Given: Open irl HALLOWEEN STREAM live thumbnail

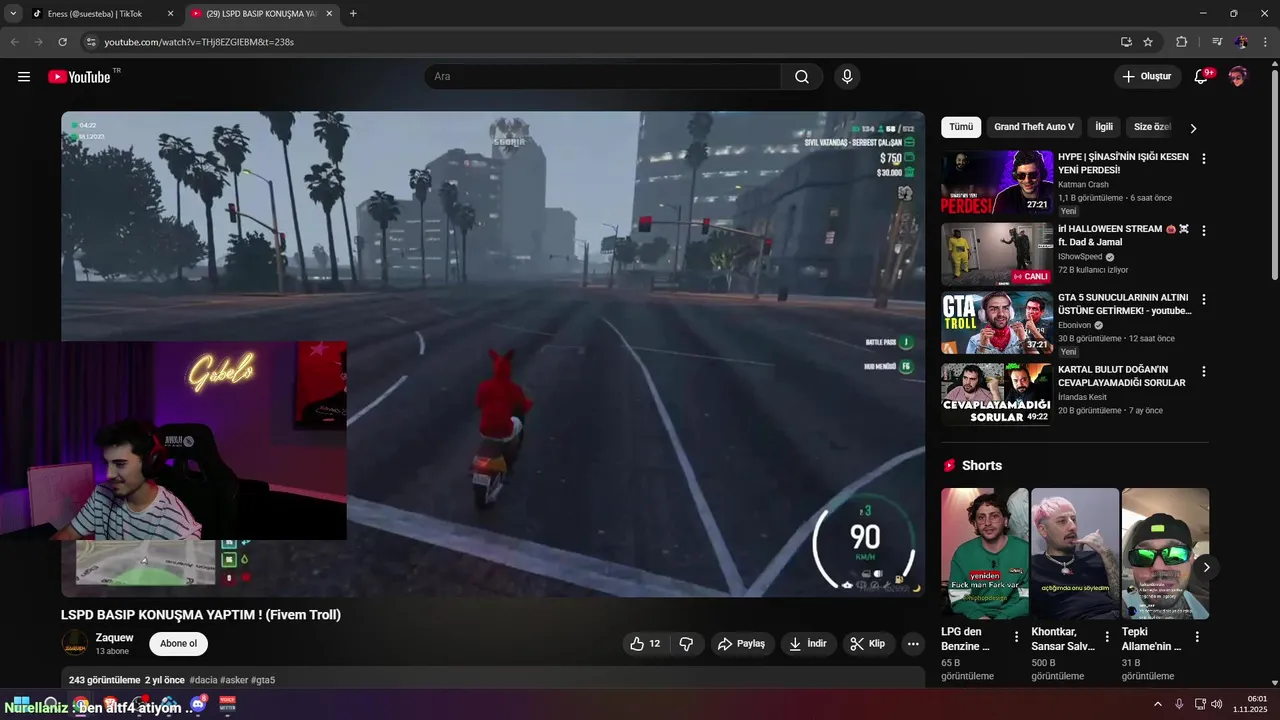Looking at the screenshot, I should pyautogui.click(x=997, y=255).
